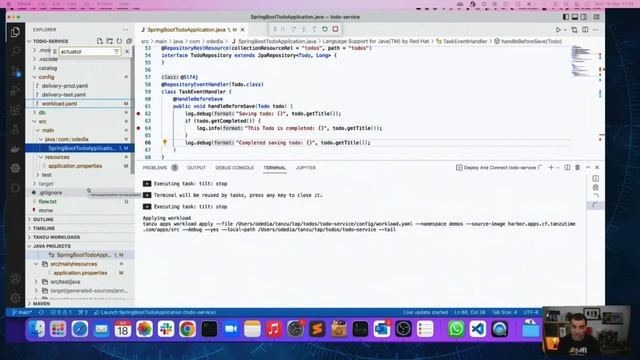Open run button dropdown arrow
This screenshot has height=360, width=640.
[x=565, y=30]
